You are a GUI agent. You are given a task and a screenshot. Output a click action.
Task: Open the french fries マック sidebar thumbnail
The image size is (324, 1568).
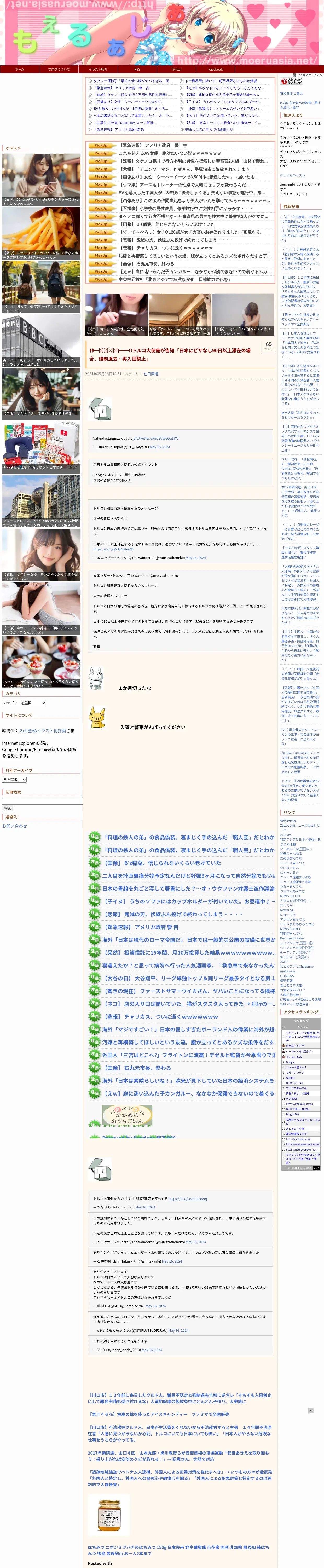(41, 234)
